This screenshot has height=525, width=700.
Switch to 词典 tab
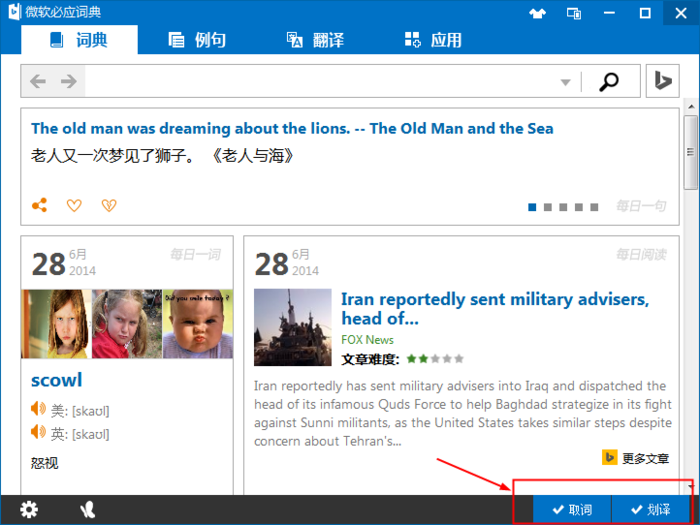[x=79, y=40]
